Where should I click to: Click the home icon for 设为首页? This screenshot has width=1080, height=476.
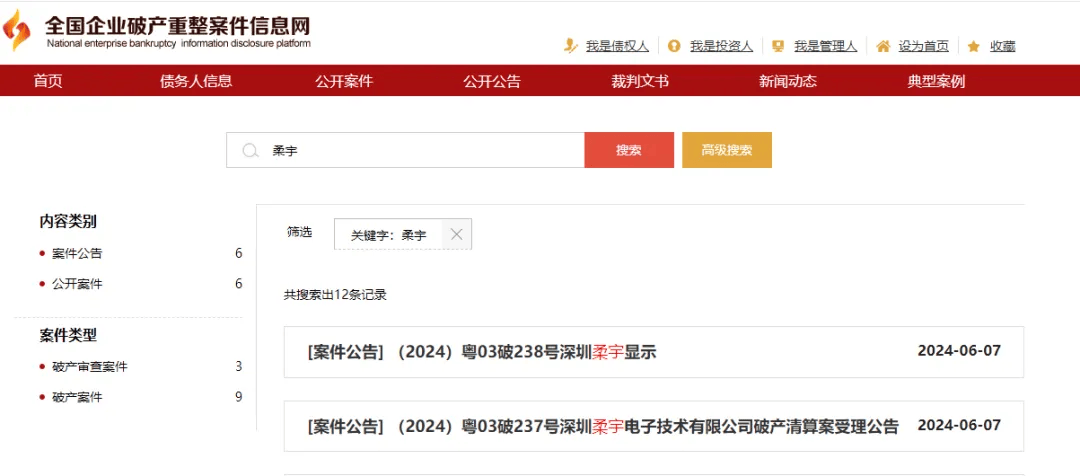coord(882,46)
